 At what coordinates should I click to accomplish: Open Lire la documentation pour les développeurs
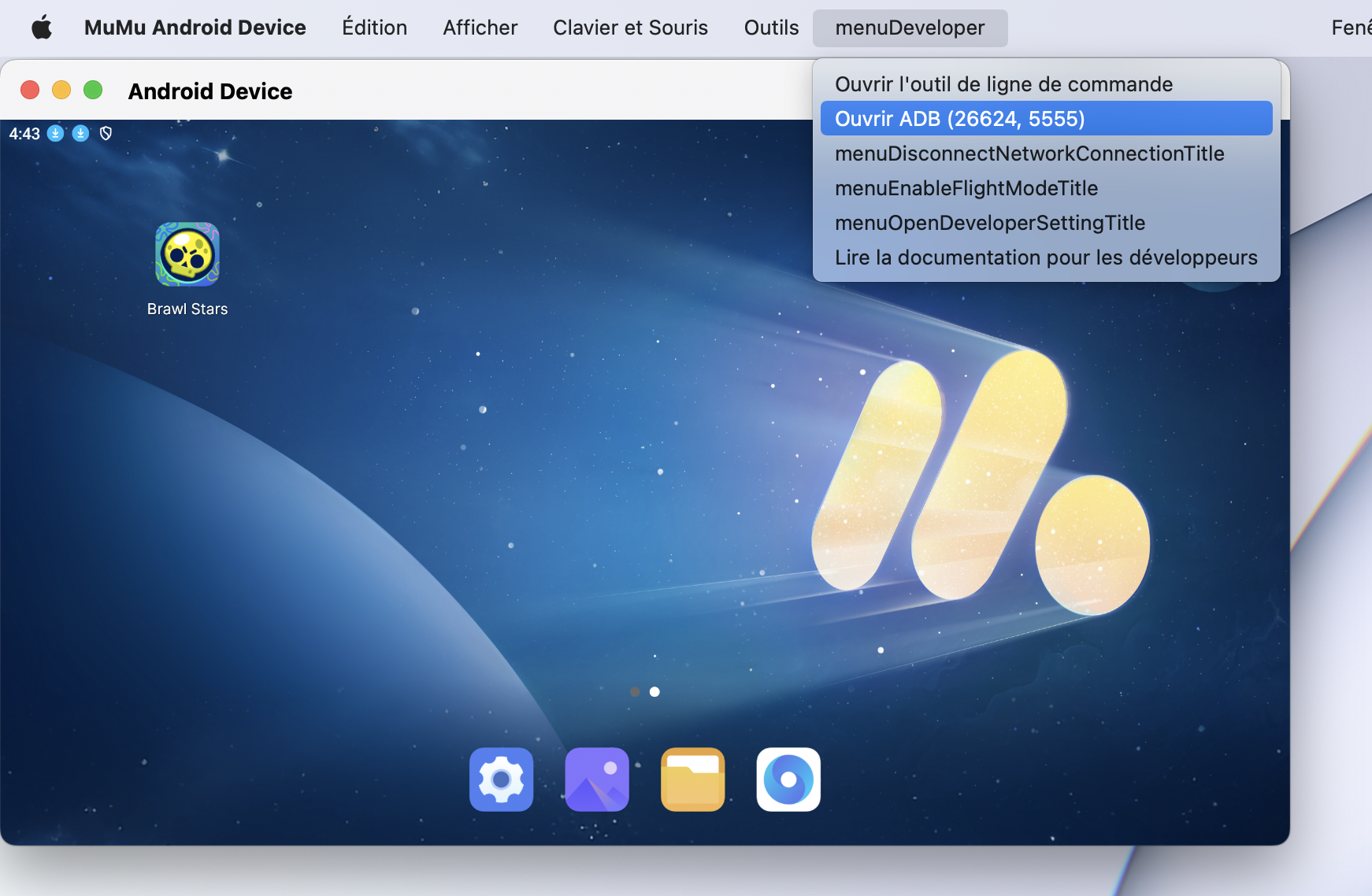pyautogui.click(x=1045, y=257)
